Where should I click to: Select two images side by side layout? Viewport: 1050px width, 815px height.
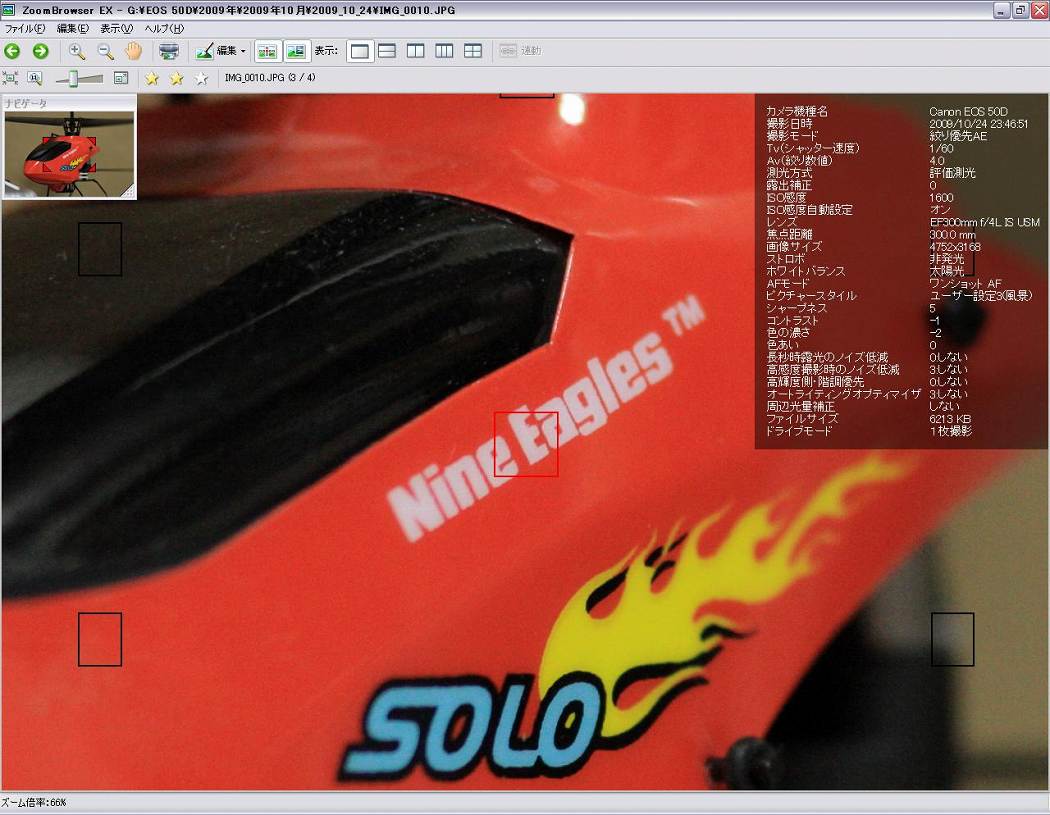pyautogui.click(x=416, y=51)
